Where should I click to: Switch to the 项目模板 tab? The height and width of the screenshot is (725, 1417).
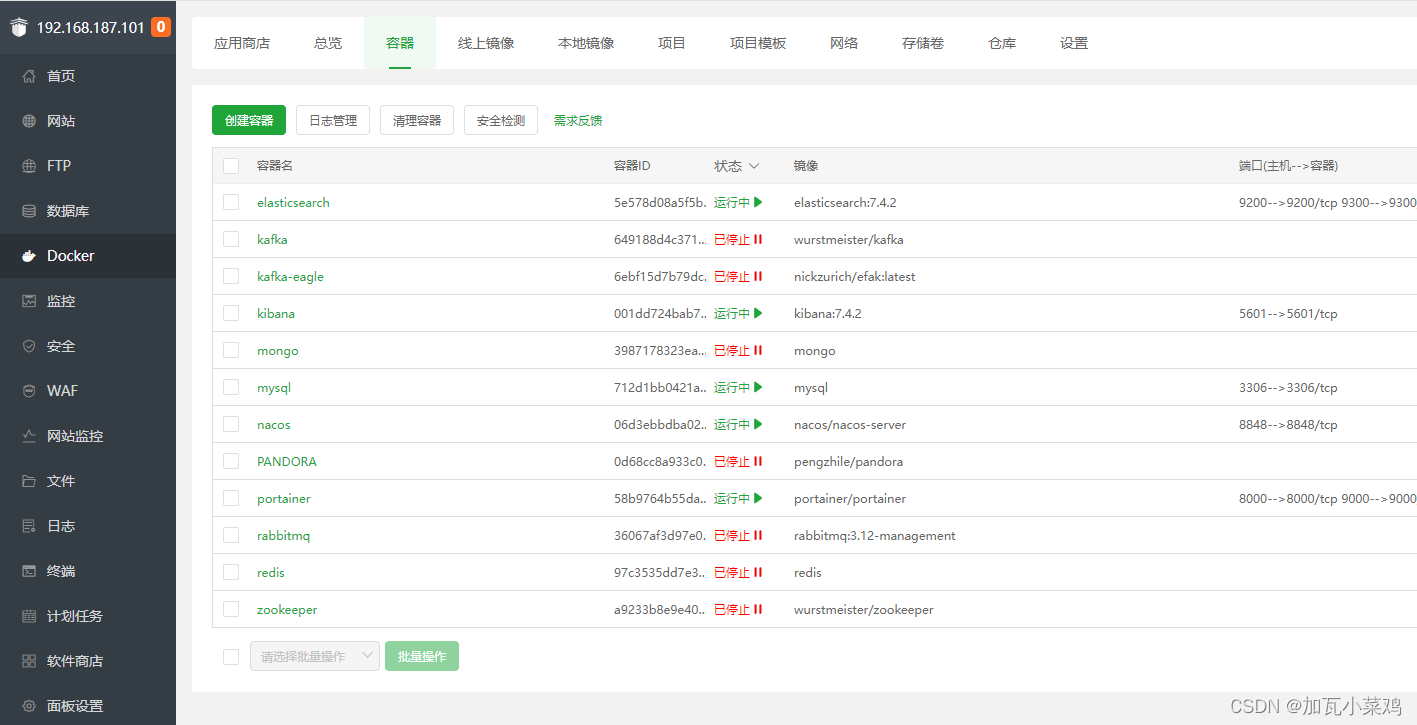[x=758, y=43]
